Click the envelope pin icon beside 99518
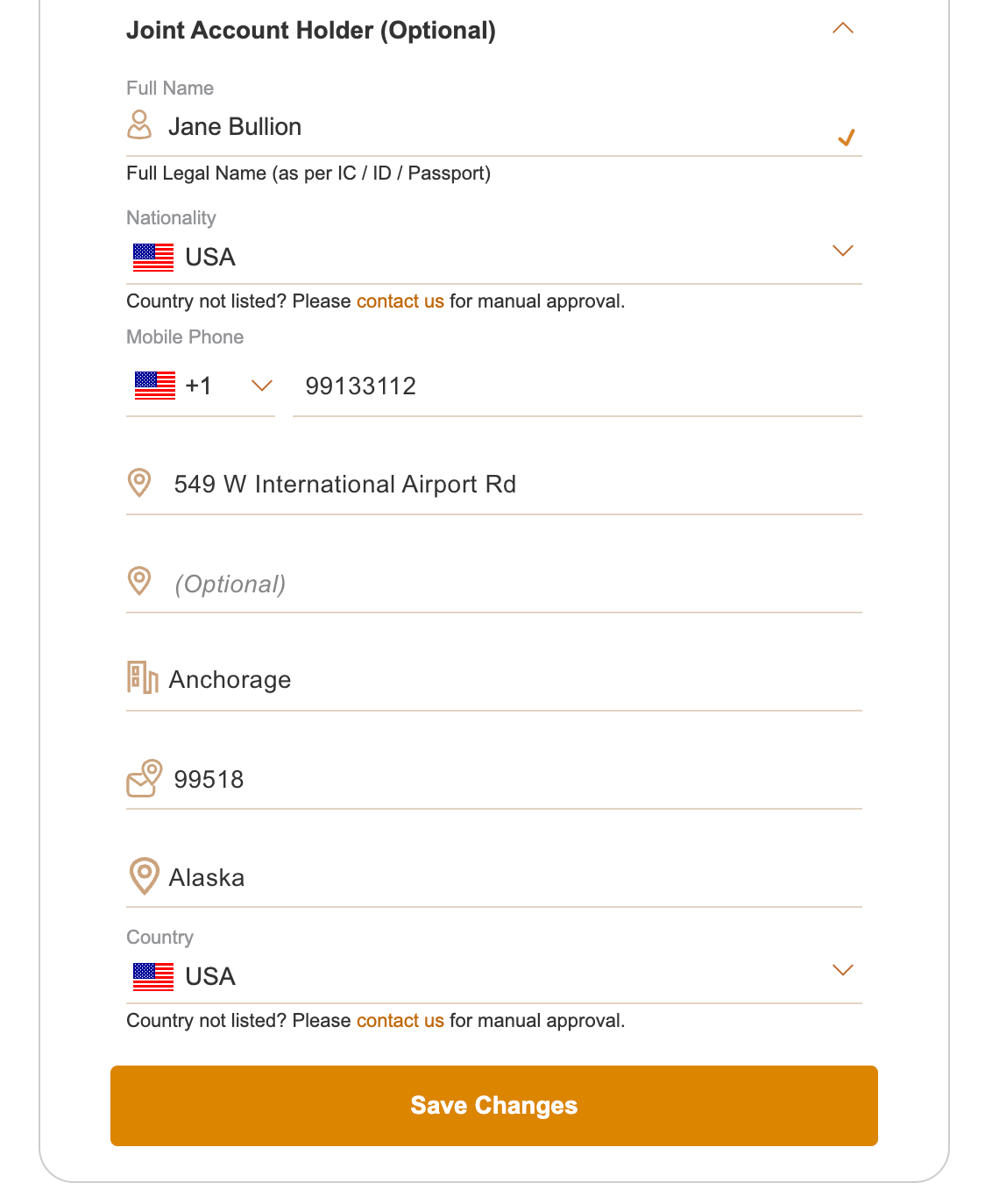 pyautogui.click(x=145, y=778)
